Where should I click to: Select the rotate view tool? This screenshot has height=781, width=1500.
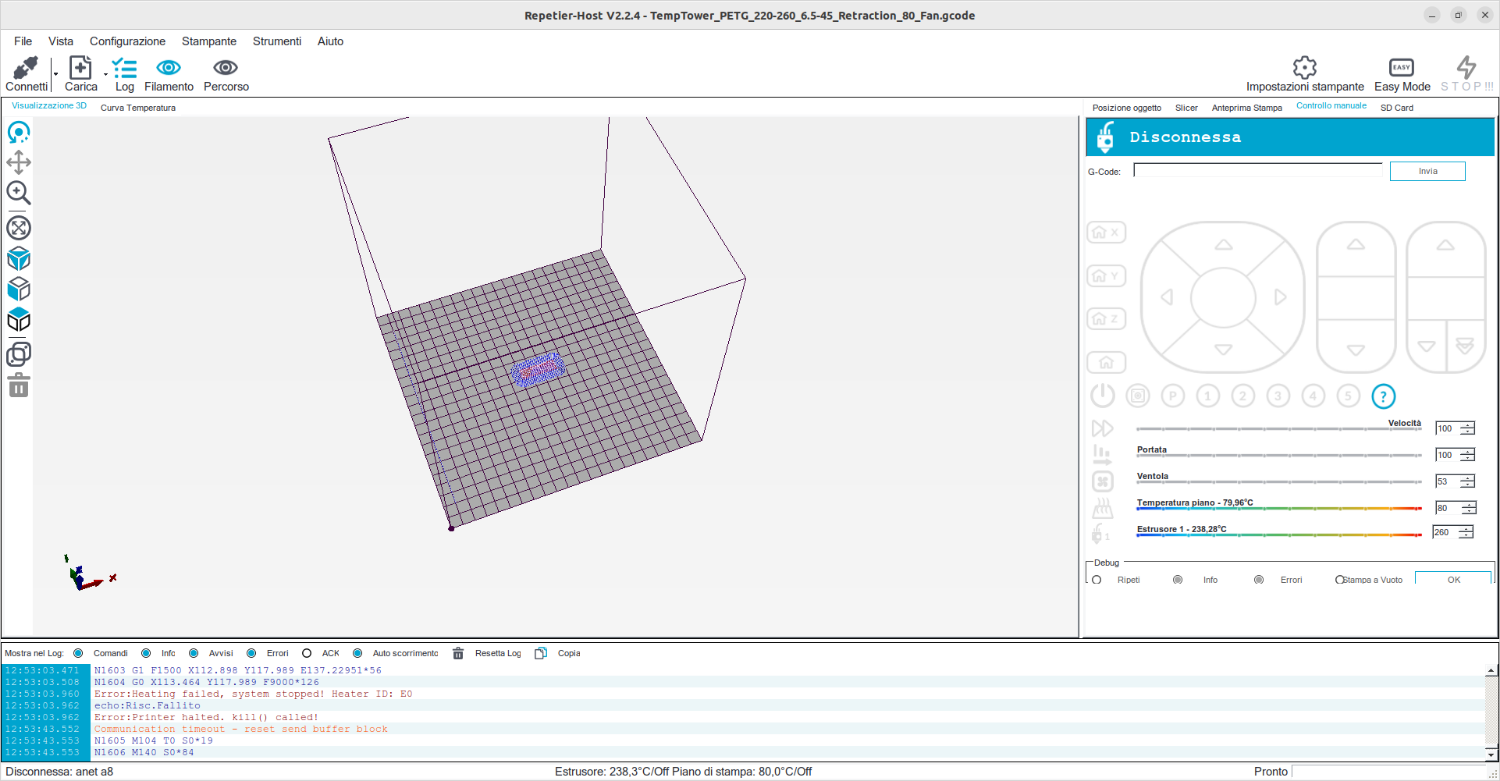[19, 132]
